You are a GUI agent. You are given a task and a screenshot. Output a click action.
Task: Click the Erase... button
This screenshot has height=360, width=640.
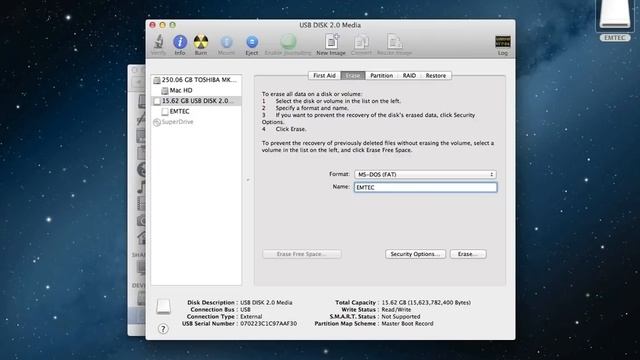click(468, 254)
